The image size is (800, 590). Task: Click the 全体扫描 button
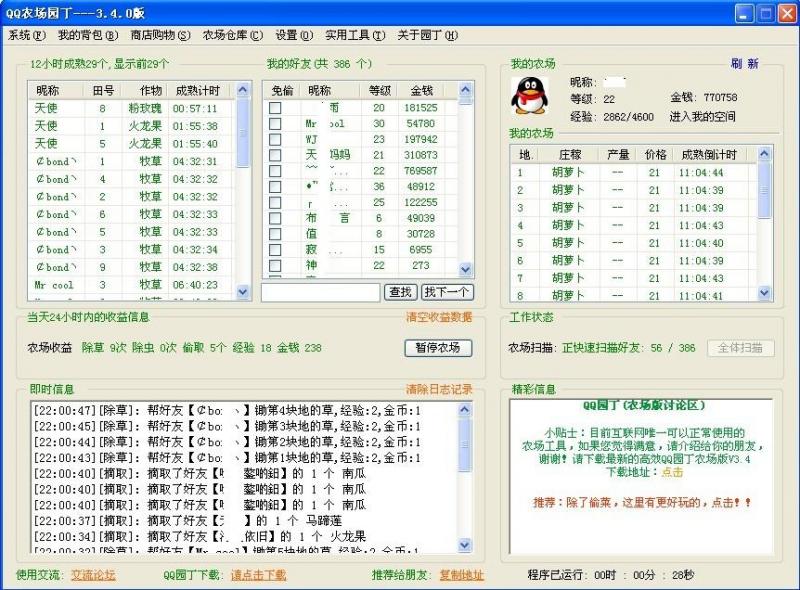coord(740,348)
